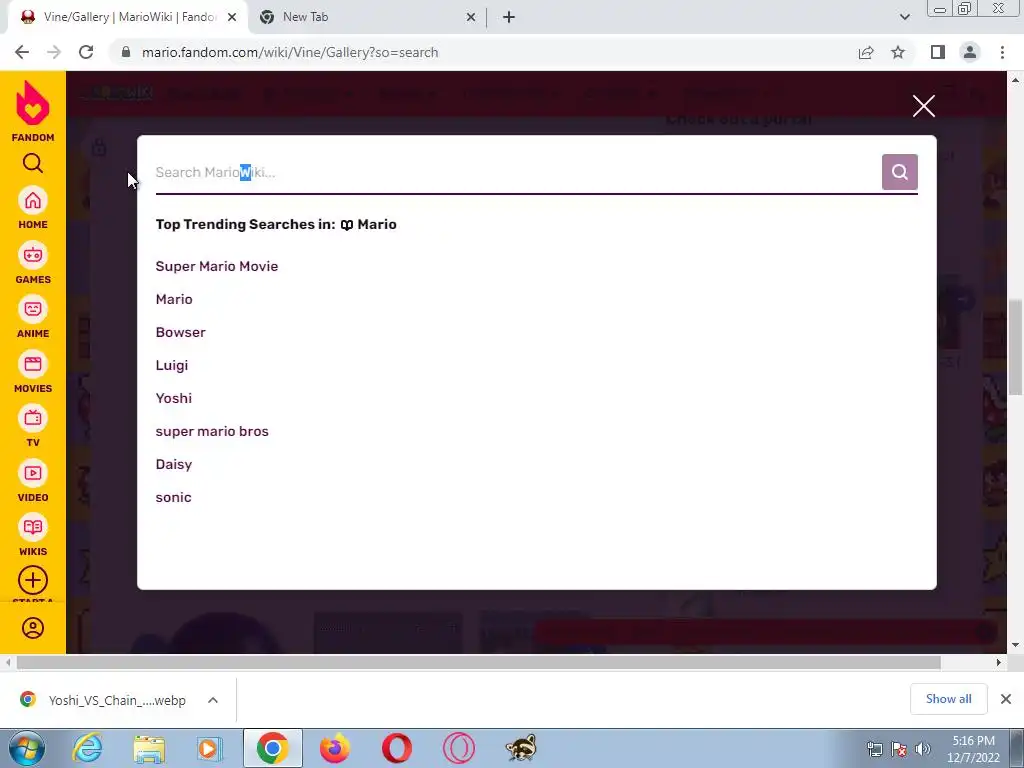Submit search with purple magnifier button
The image size is (1024, 768).
point(899,172)
